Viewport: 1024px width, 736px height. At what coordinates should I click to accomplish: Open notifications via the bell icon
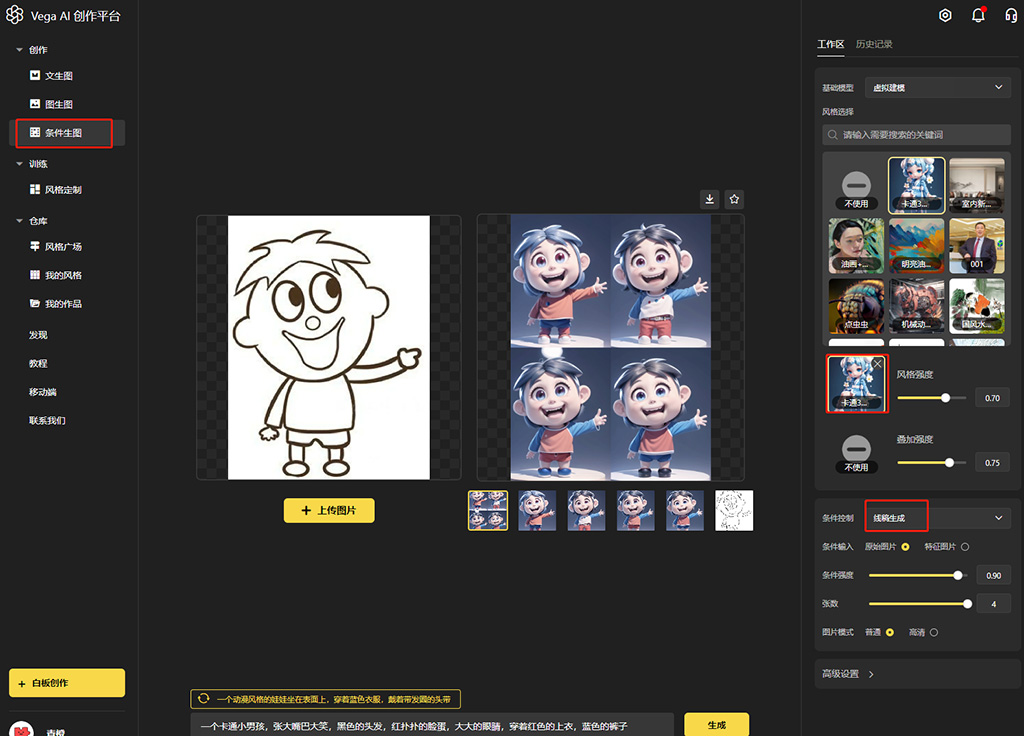click(x=978, y=15)
